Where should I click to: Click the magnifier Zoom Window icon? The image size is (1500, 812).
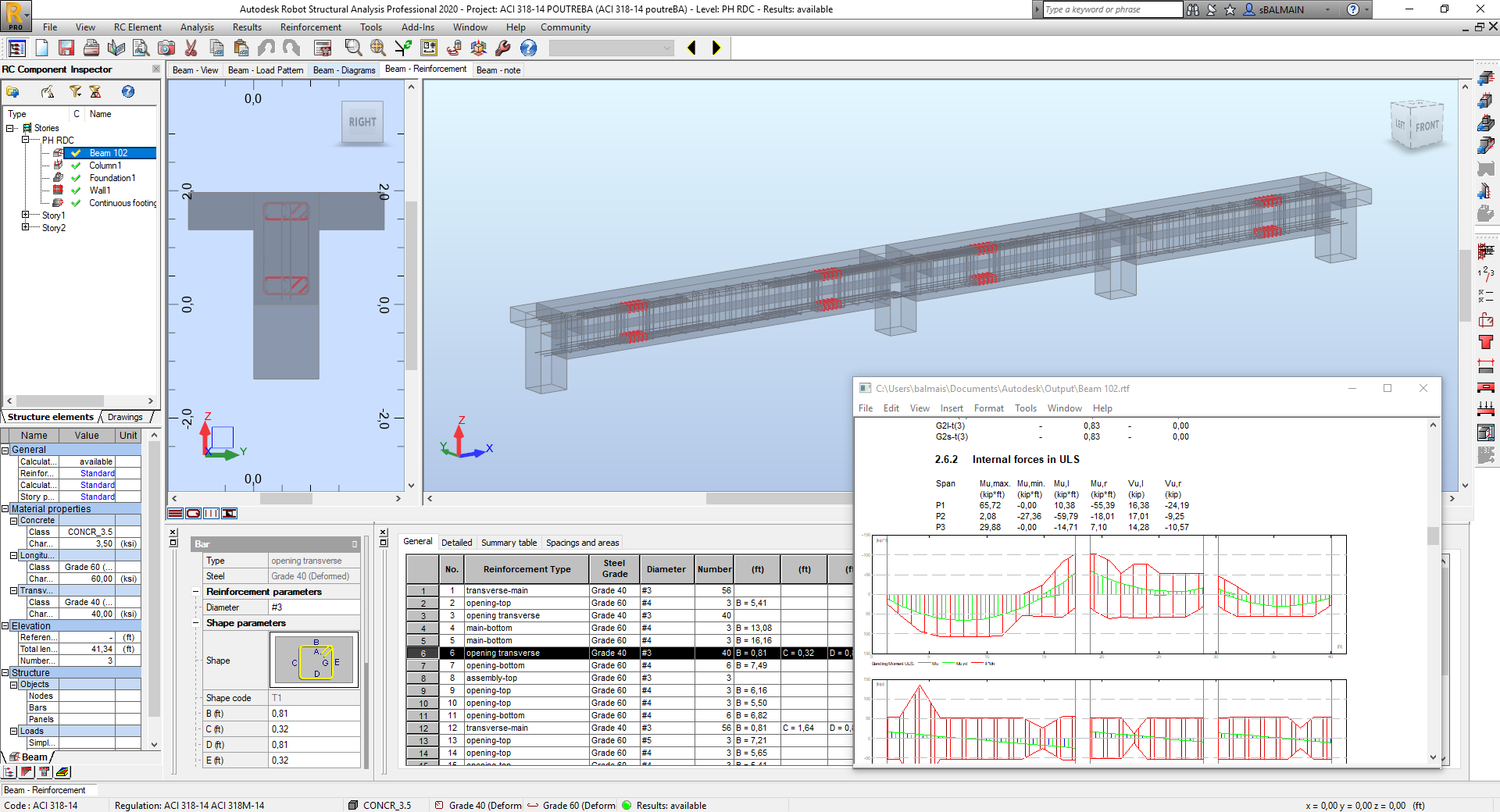coord(353,48)
